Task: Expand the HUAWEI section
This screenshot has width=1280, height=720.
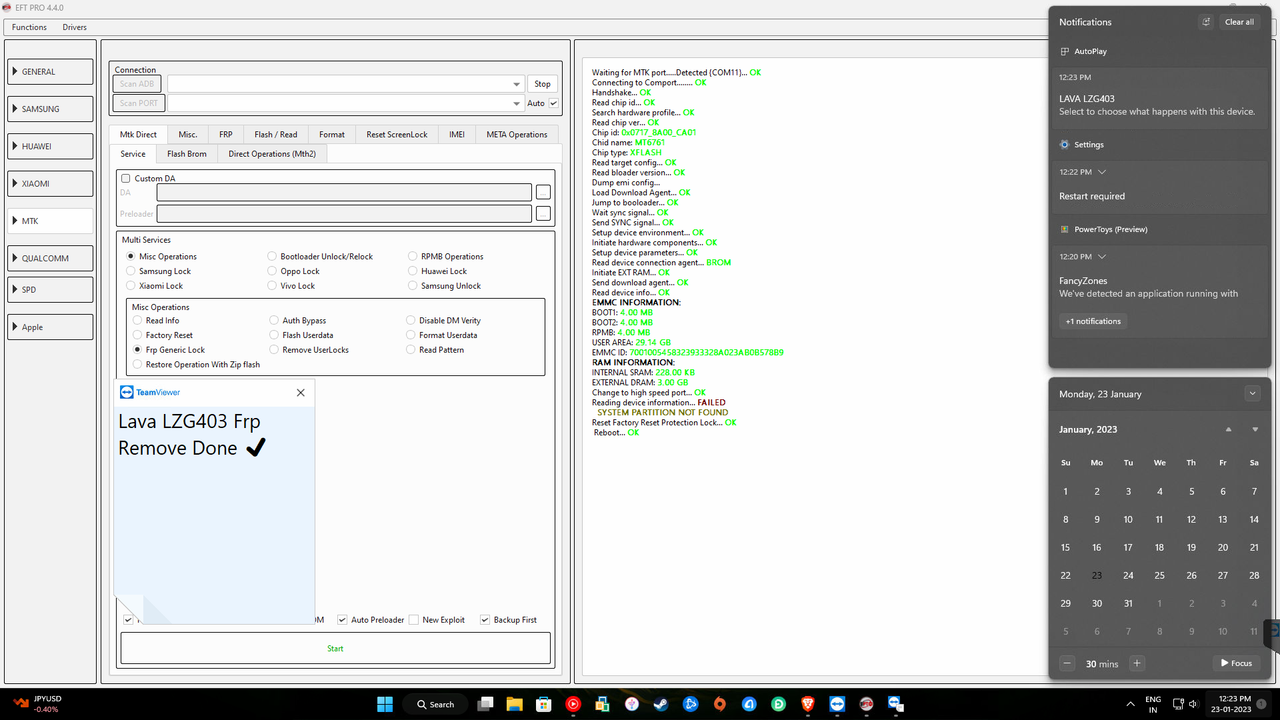Action: click(50, 146)
